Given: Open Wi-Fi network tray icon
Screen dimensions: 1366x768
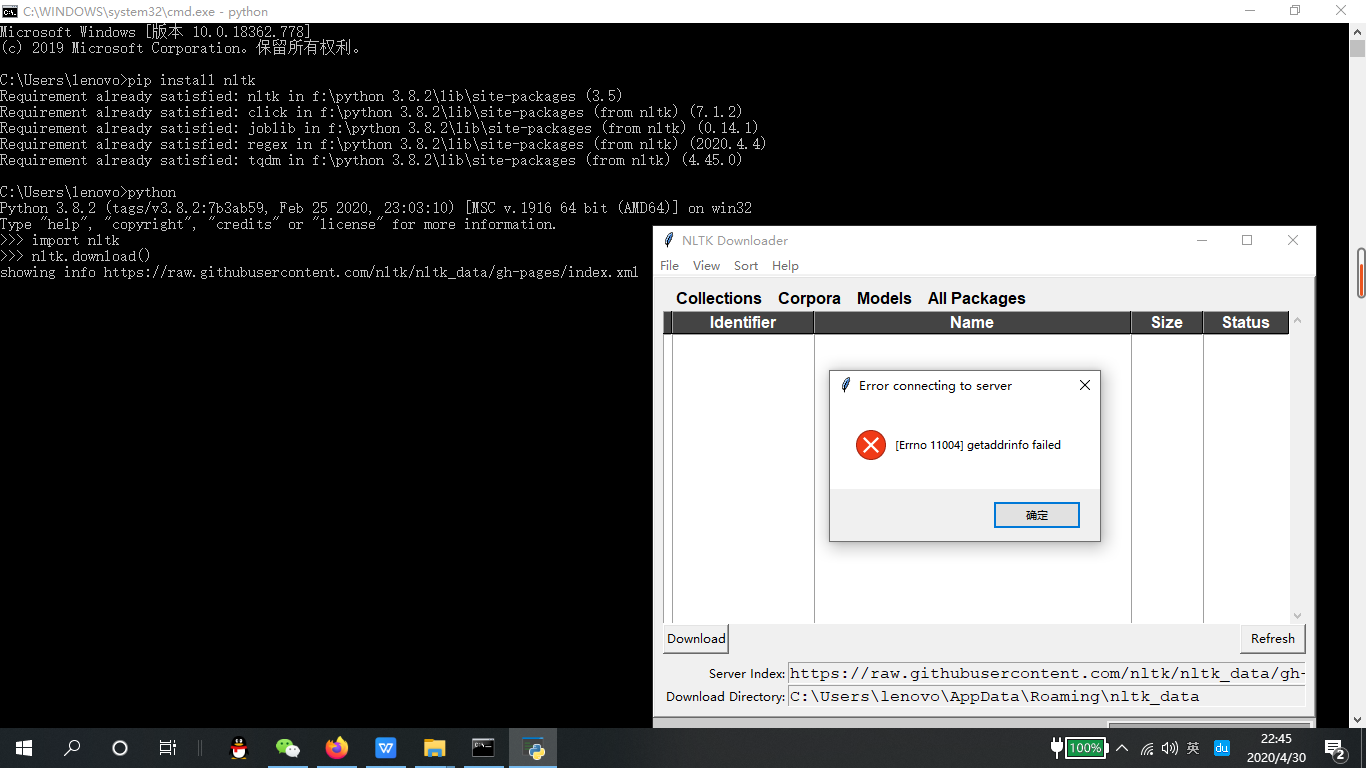Looking at the screenshot, I should click(1147, 748).
